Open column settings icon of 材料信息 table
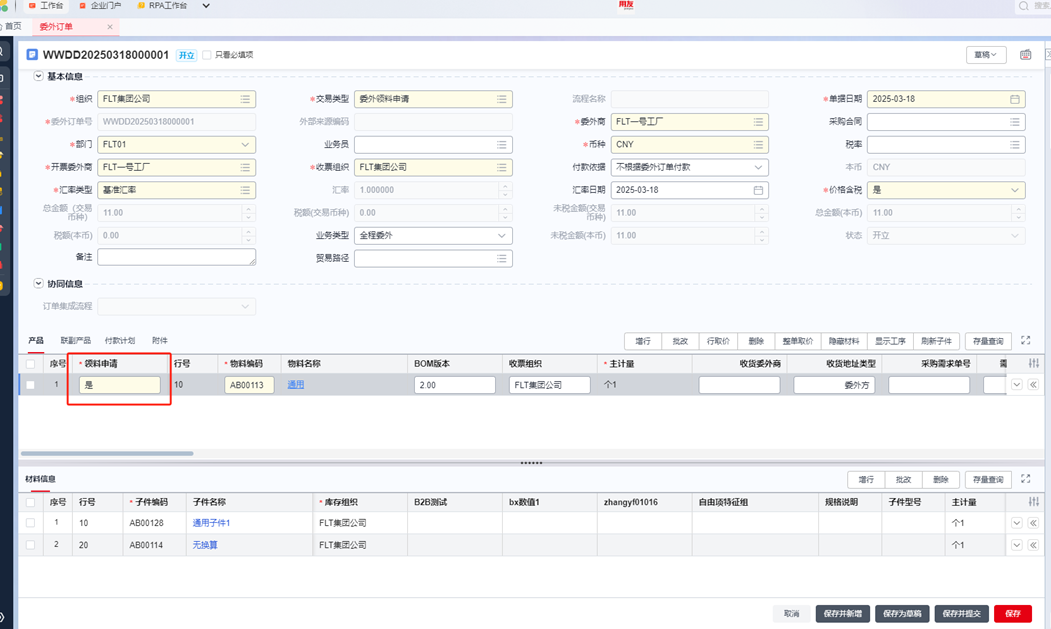1051x629 pixels. pos(1034,502)
